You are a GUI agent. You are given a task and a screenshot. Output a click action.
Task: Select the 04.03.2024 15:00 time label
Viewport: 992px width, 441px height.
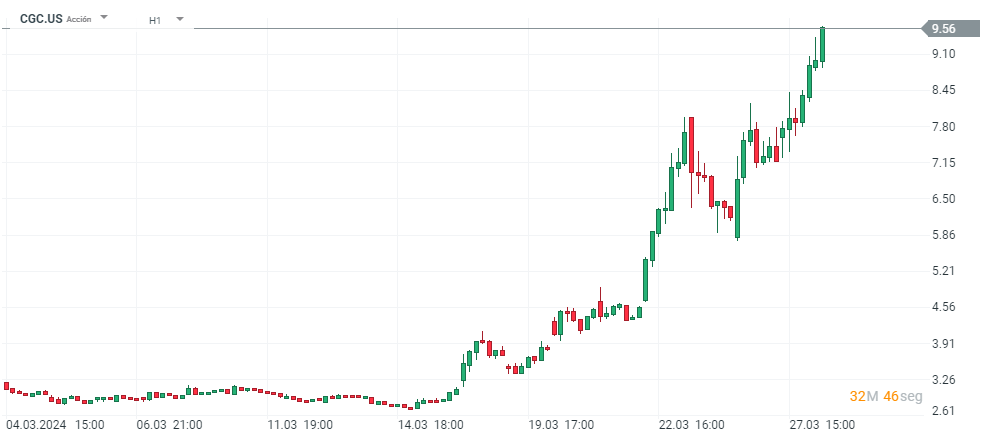(x=56, y=425)
